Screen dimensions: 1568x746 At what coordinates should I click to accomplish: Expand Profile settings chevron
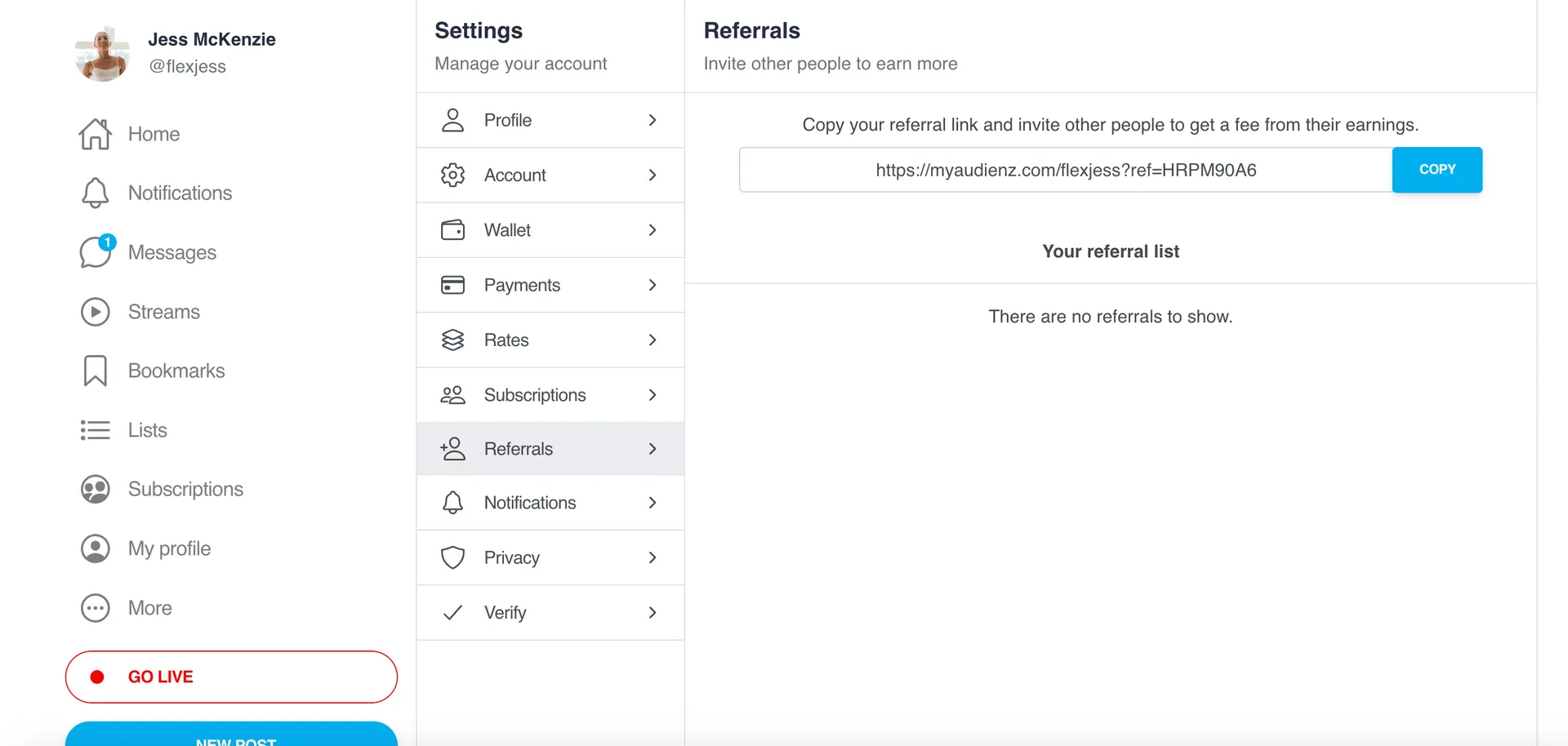tap(653, 120)
